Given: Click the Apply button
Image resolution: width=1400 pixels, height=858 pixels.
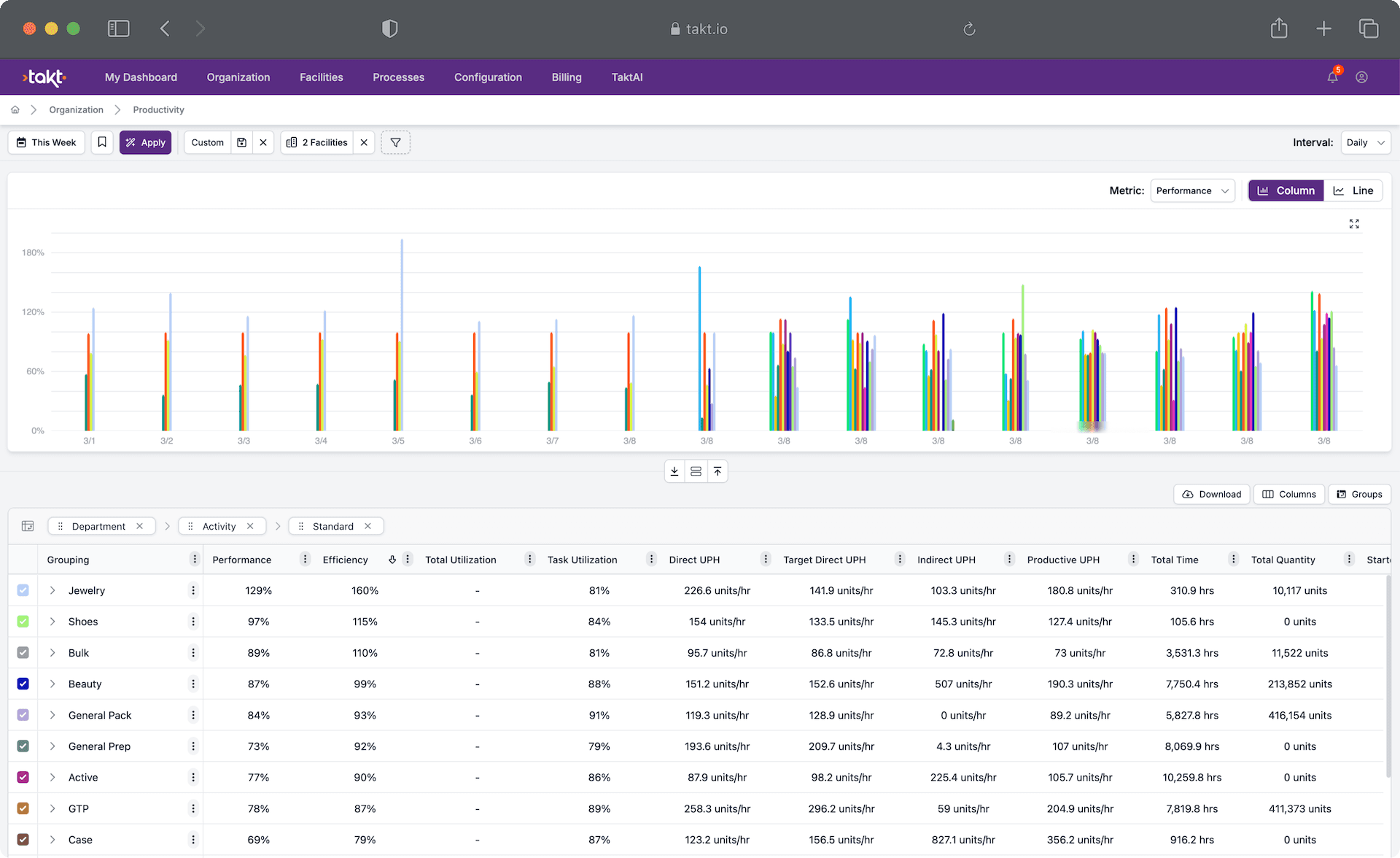Looking at the screenshot, I should tap(145, 142).
